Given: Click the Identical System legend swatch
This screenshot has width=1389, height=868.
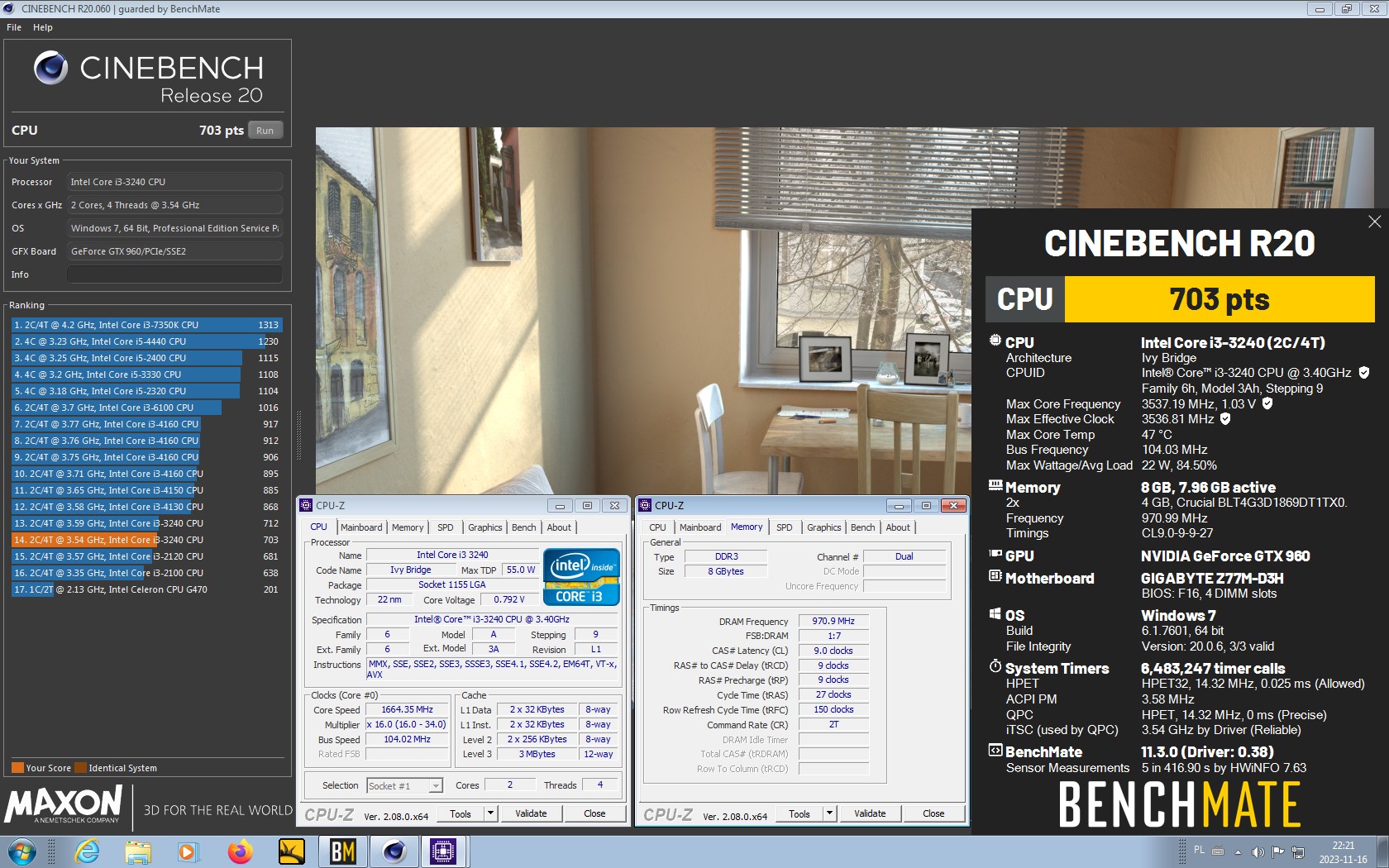Looking at the screenshot, I should pos(80,768).
